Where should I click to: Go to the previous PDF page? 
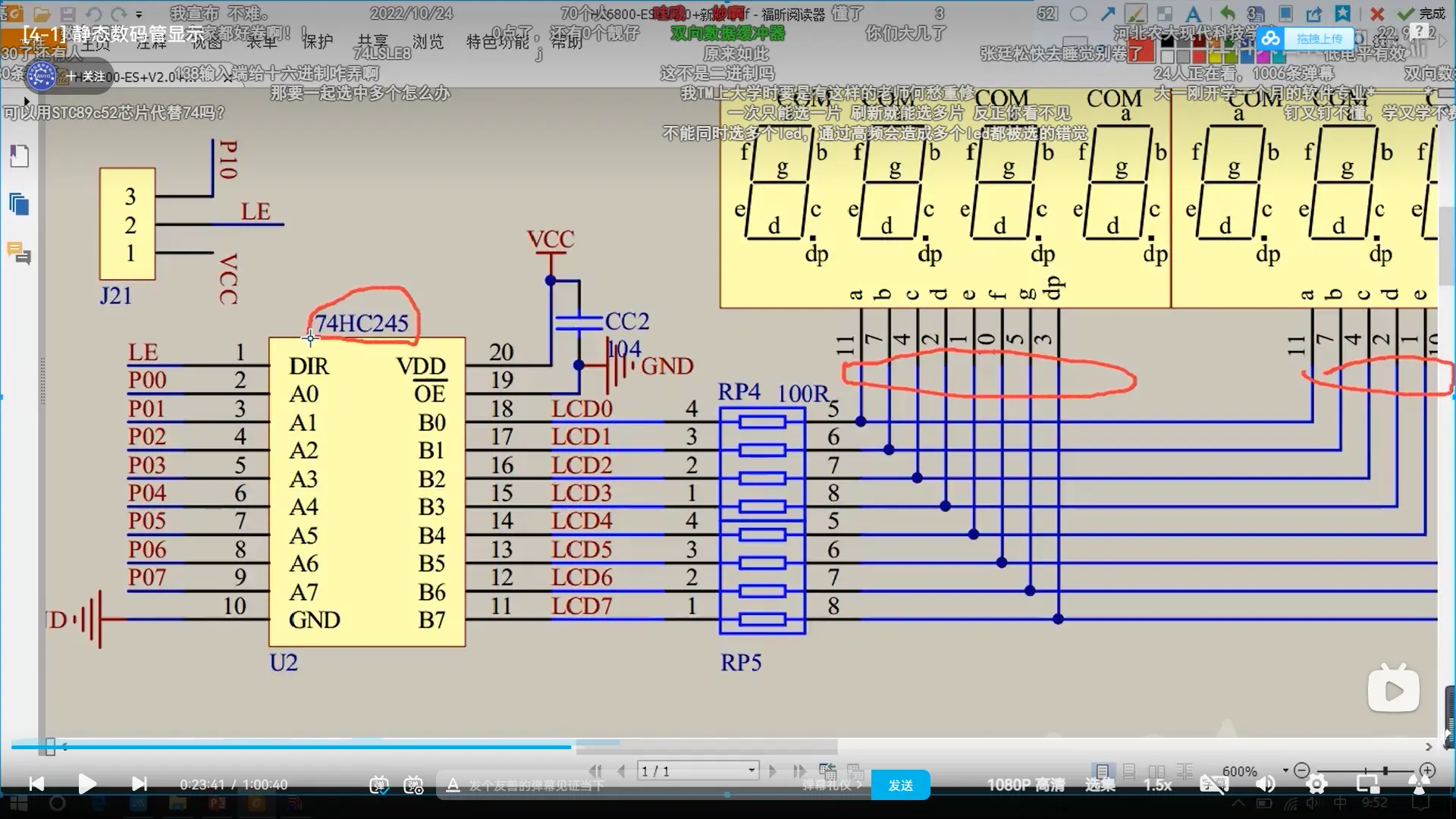tap(622, 770)
